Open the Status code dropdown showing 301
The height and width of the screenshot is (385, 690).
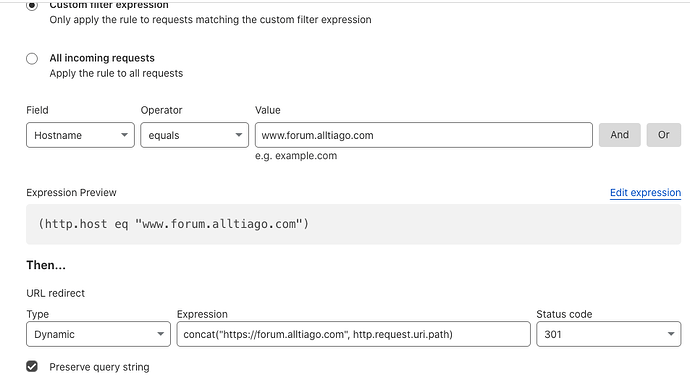[609, 334]
